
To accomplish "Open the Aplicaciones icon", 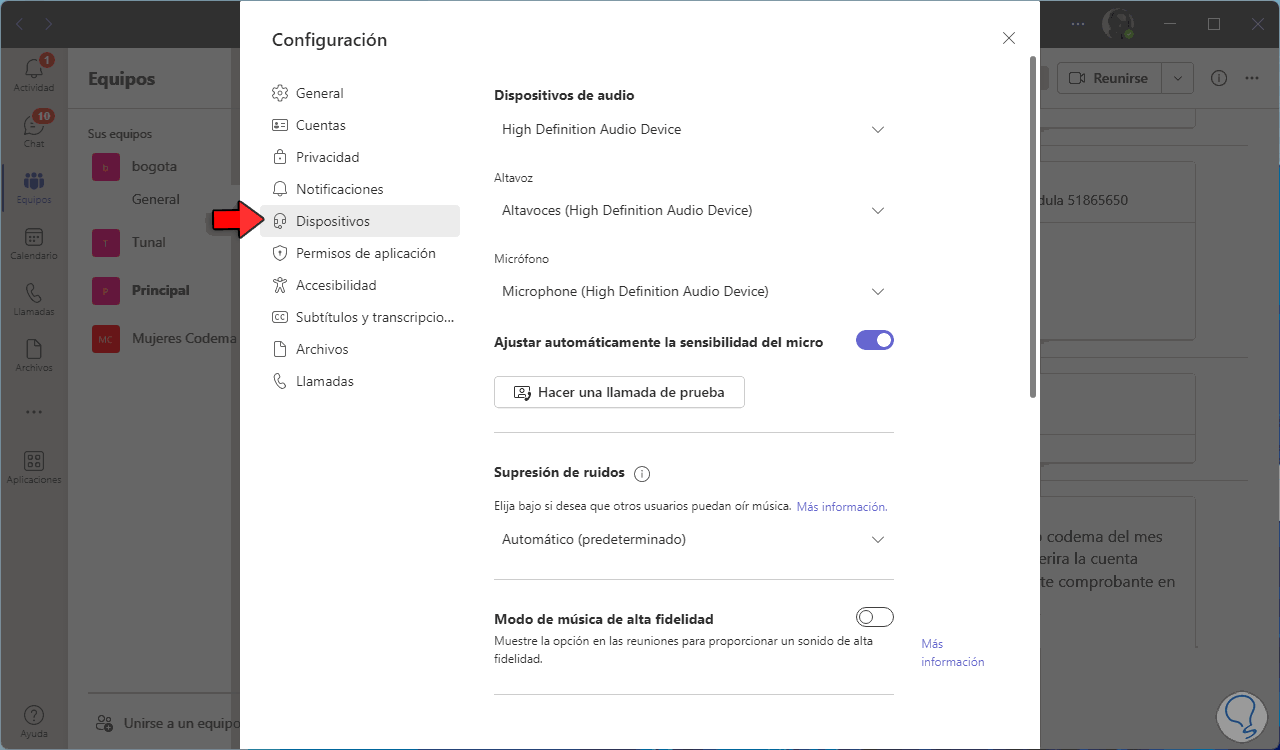I will (x=33, y=462).
